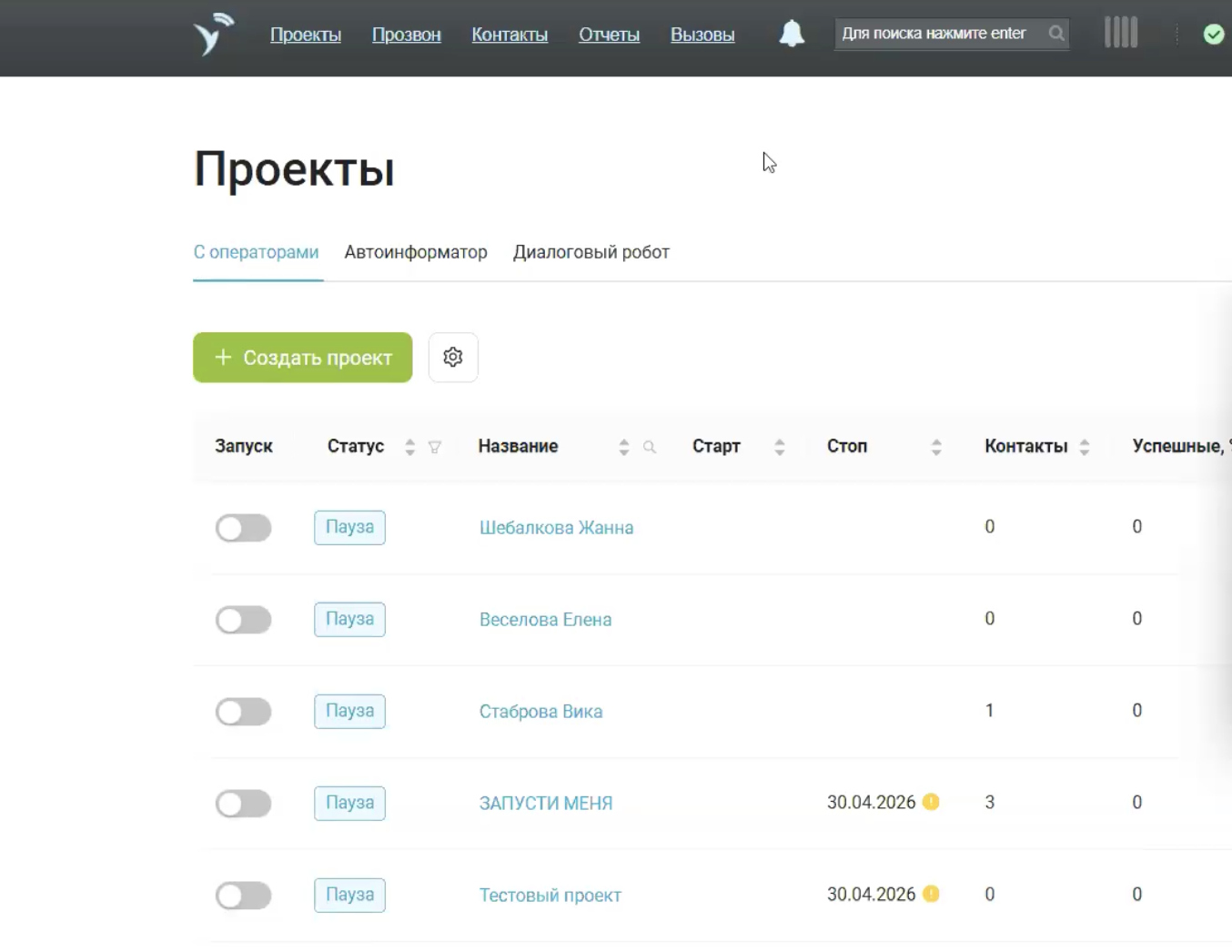The height and width of the screenshot is (952, 1232).
Task: Sort by Старт column arrows
Action: pyautogui.click(x=780, y=447)
